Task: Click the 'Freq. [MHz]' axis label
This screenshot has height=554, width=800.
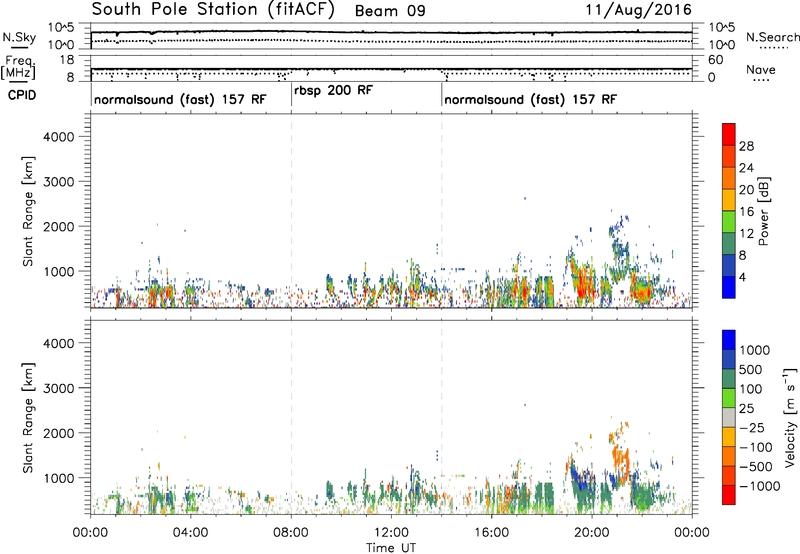Action: click(x=19, y=68)
